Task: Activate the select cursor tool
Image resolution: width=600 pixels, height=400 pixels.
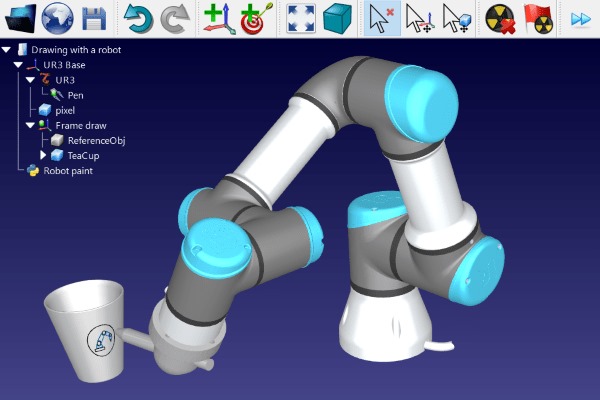Action: [x=379, y=18]
